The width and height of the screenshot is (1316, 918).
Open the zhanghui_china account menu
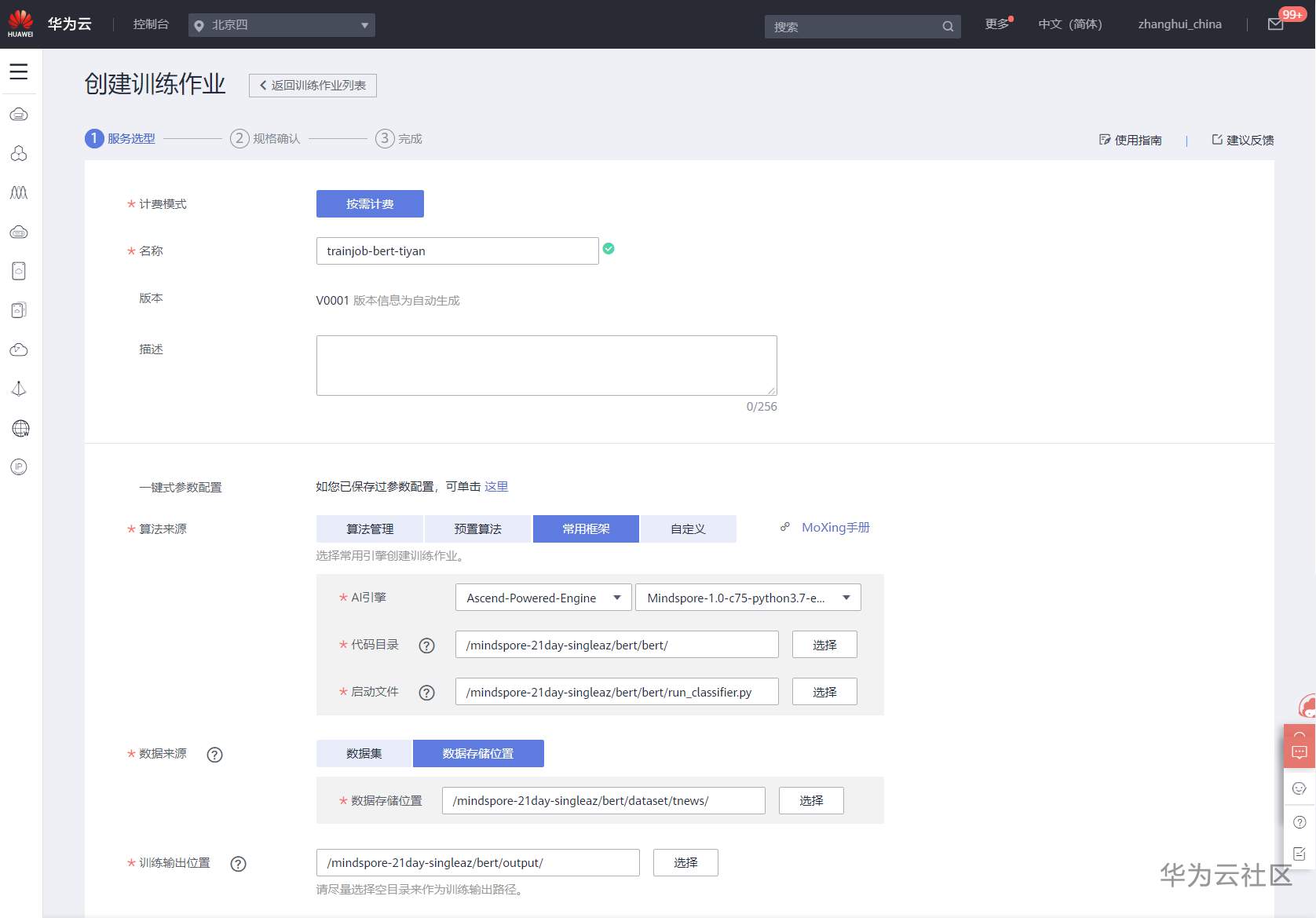coord(1180,24)
